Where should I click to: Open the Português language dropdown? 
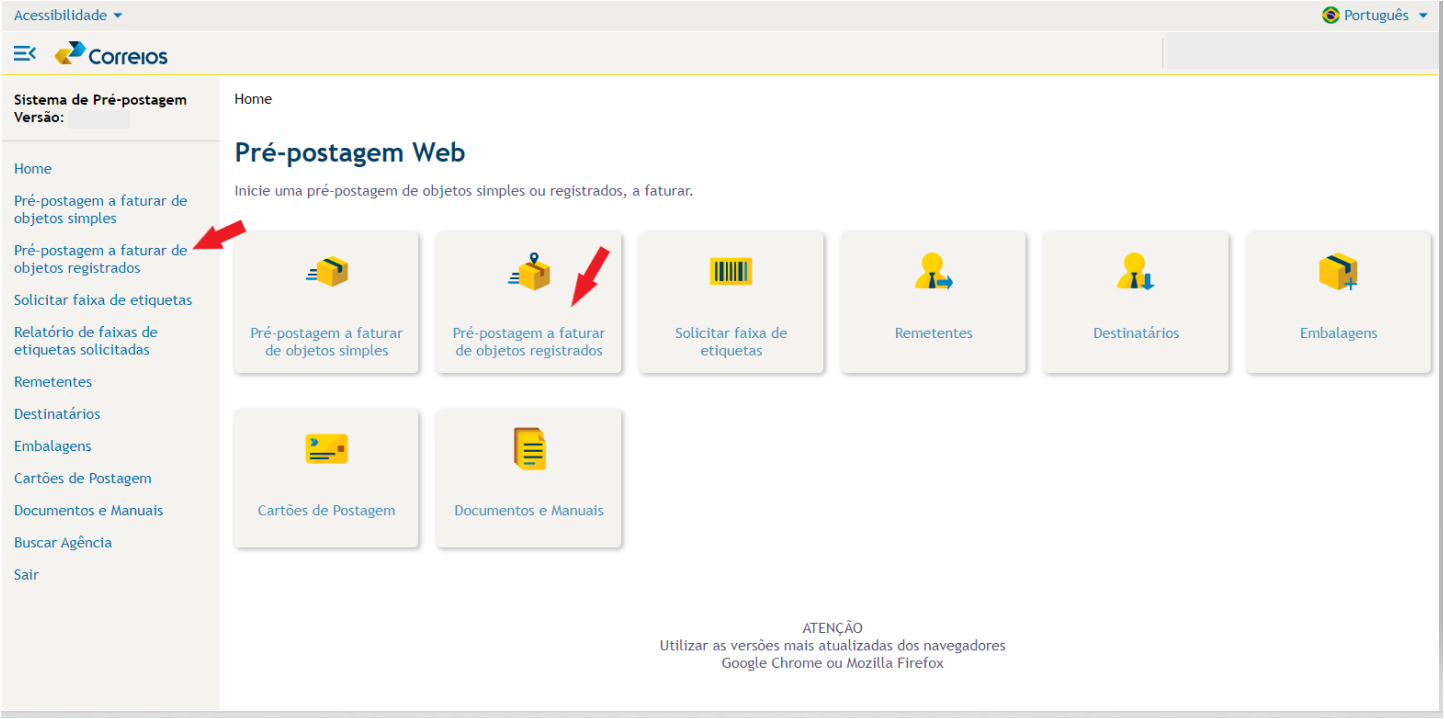point(1376,15)
